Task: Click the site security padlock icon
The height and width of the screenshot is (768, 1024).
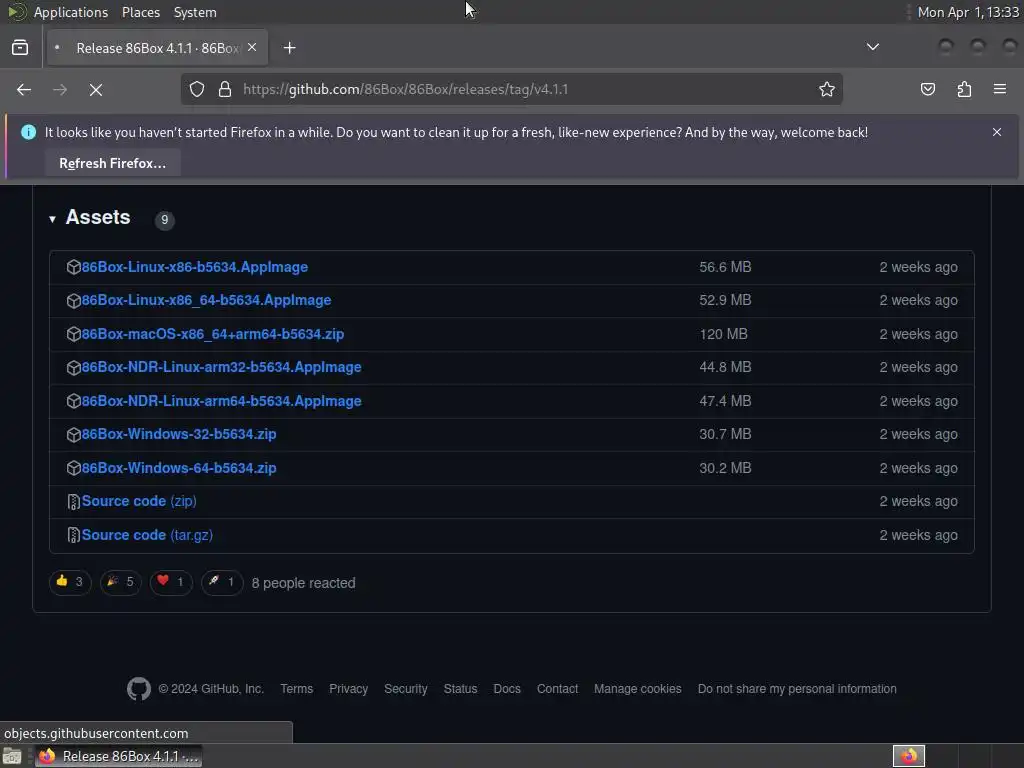Action: 225,89
